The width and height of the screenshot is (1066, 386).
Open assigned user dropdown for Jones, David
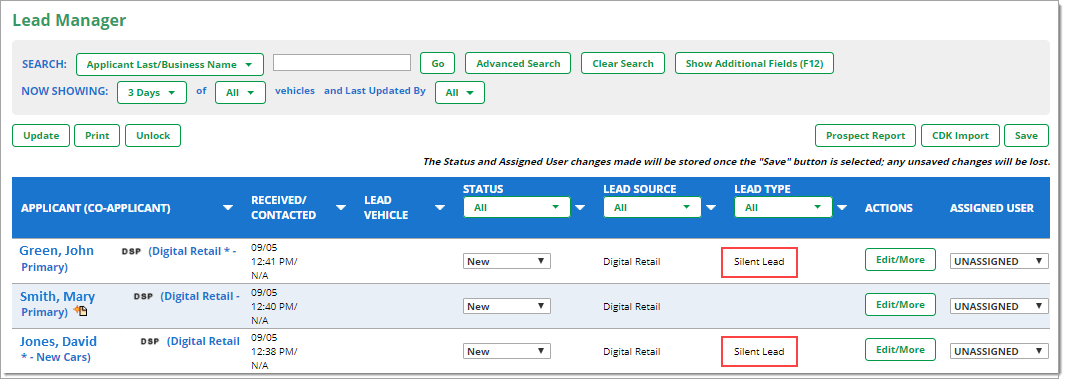click(x=999, y=351)
